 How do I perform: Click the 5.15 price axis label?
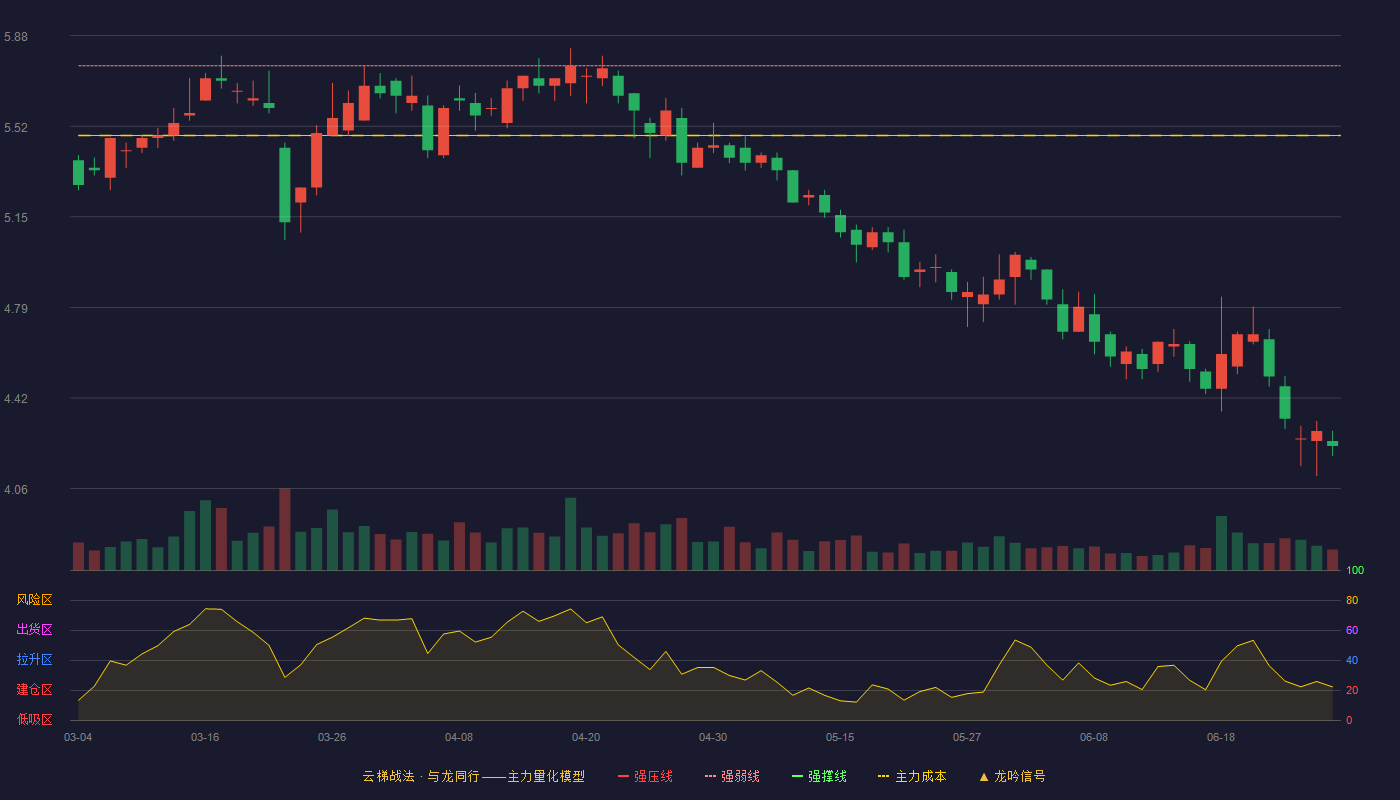[x=16, y=218]
